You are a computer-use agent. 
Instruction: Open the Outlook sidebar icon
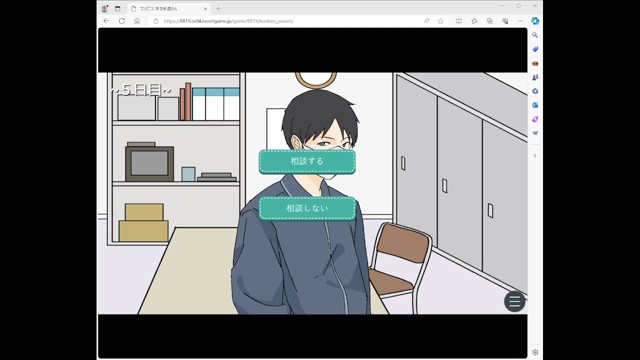point(535,105)
